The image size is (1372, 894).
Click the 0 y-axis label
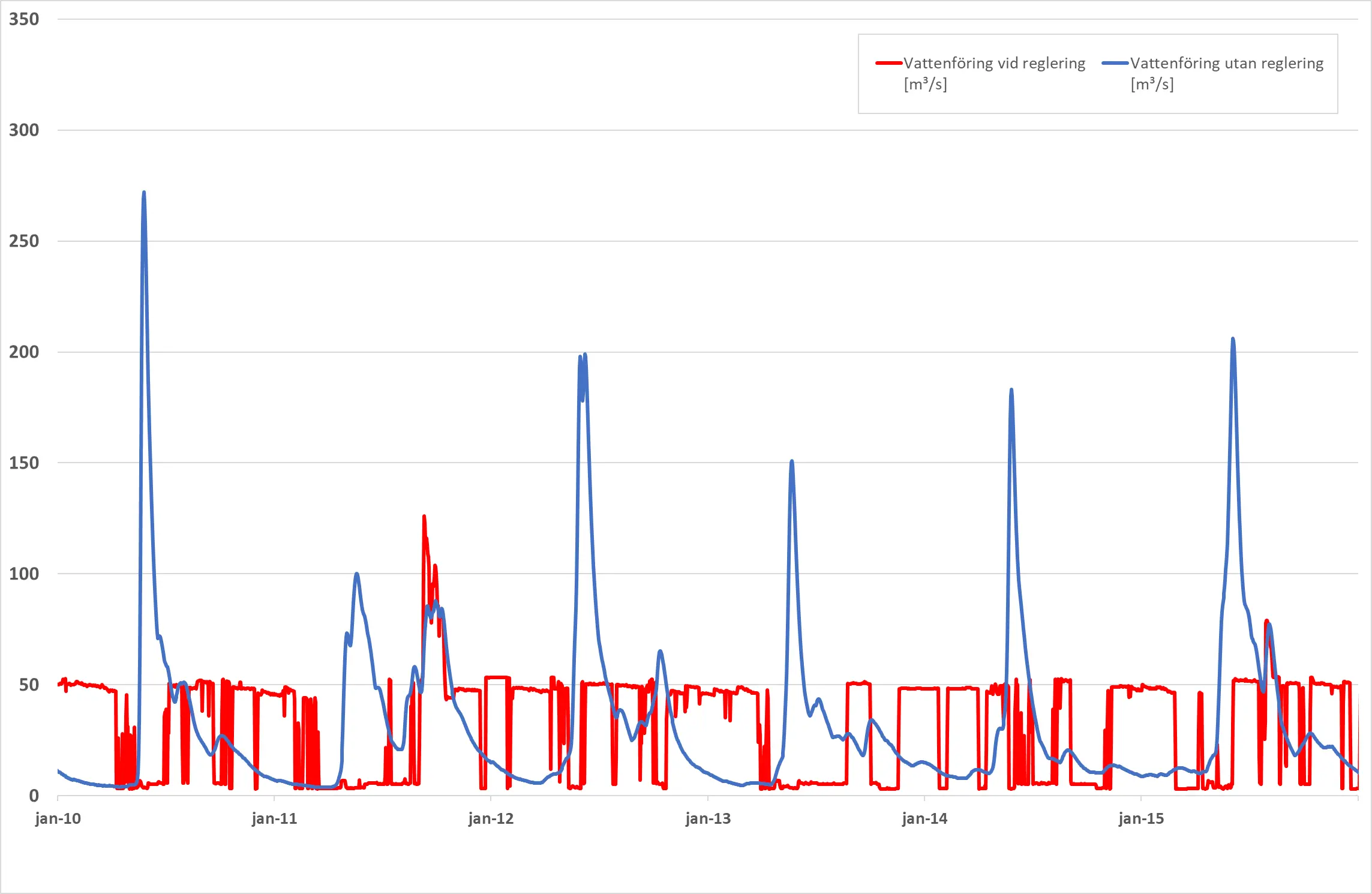pos(34,796)
